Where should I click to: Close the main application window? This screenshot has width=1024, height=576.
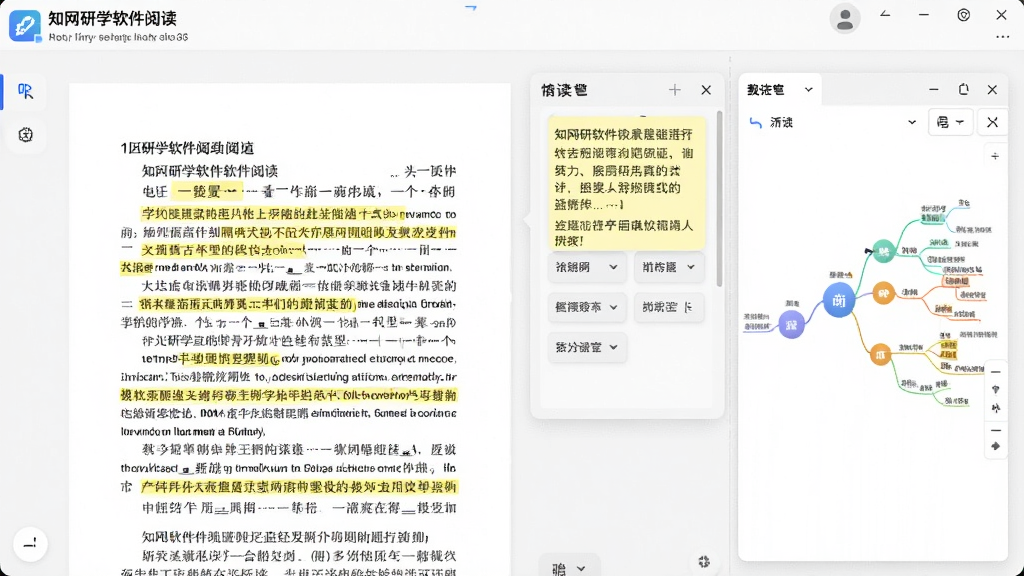tap(1001, 14)
